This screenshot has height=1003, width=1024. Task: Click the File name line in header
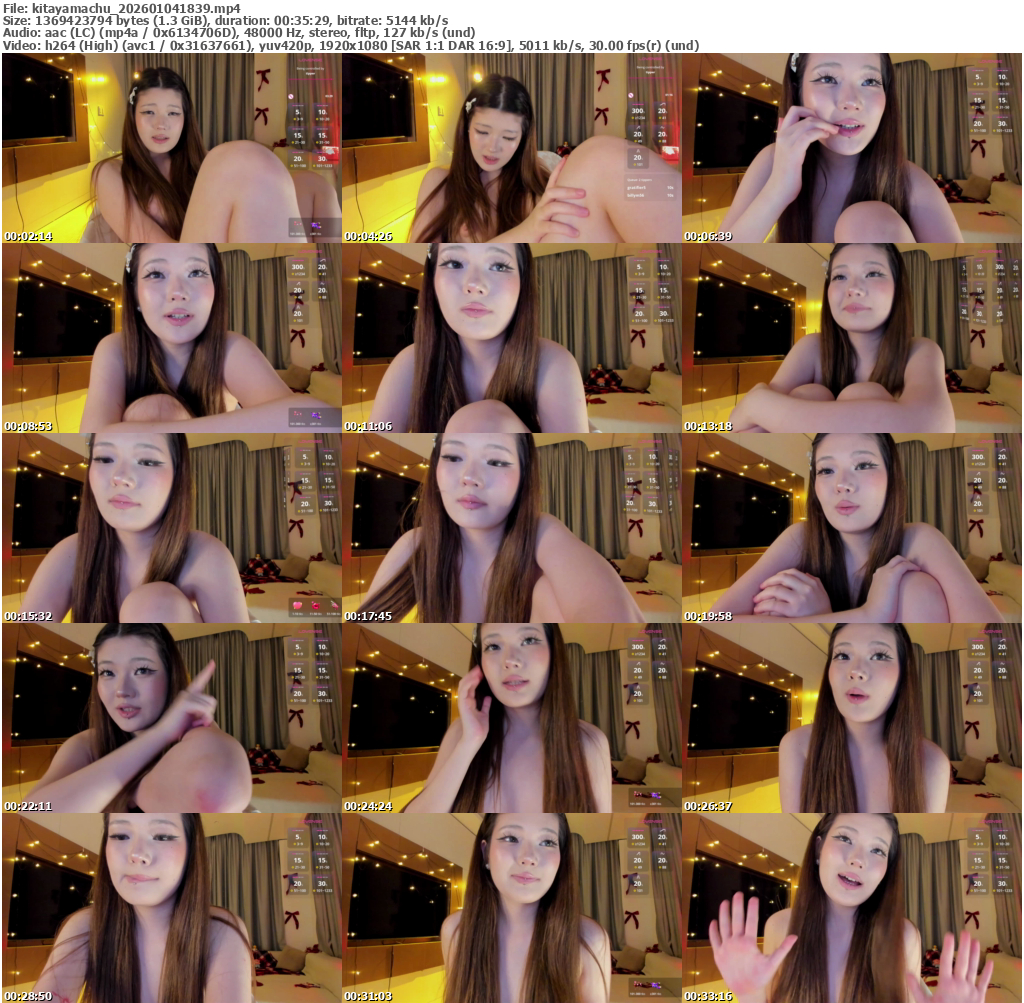click(122, 8)
